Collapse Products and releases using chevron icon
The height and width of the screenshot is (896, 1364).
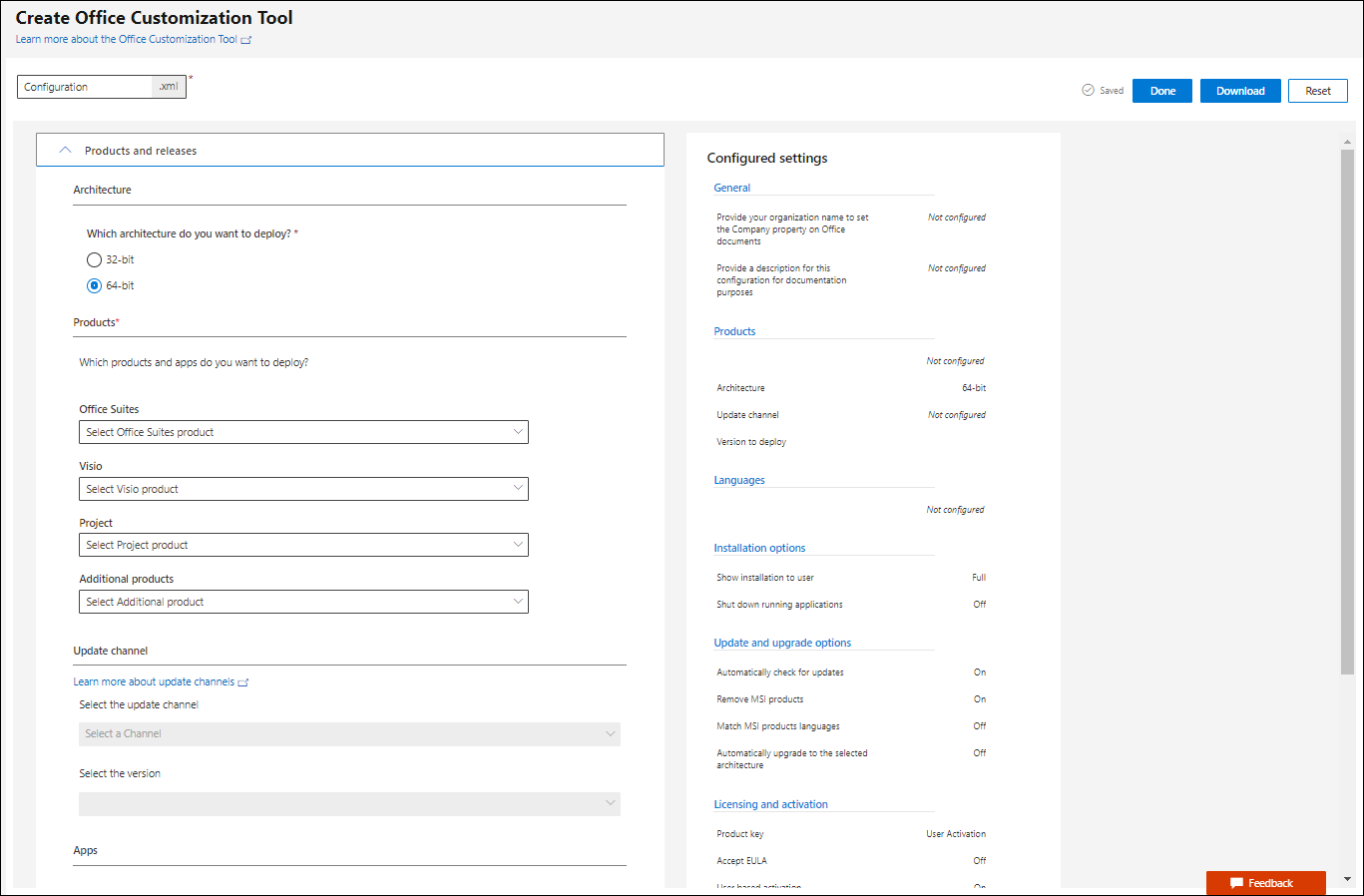pyautogui.click(x=66, y=150)
